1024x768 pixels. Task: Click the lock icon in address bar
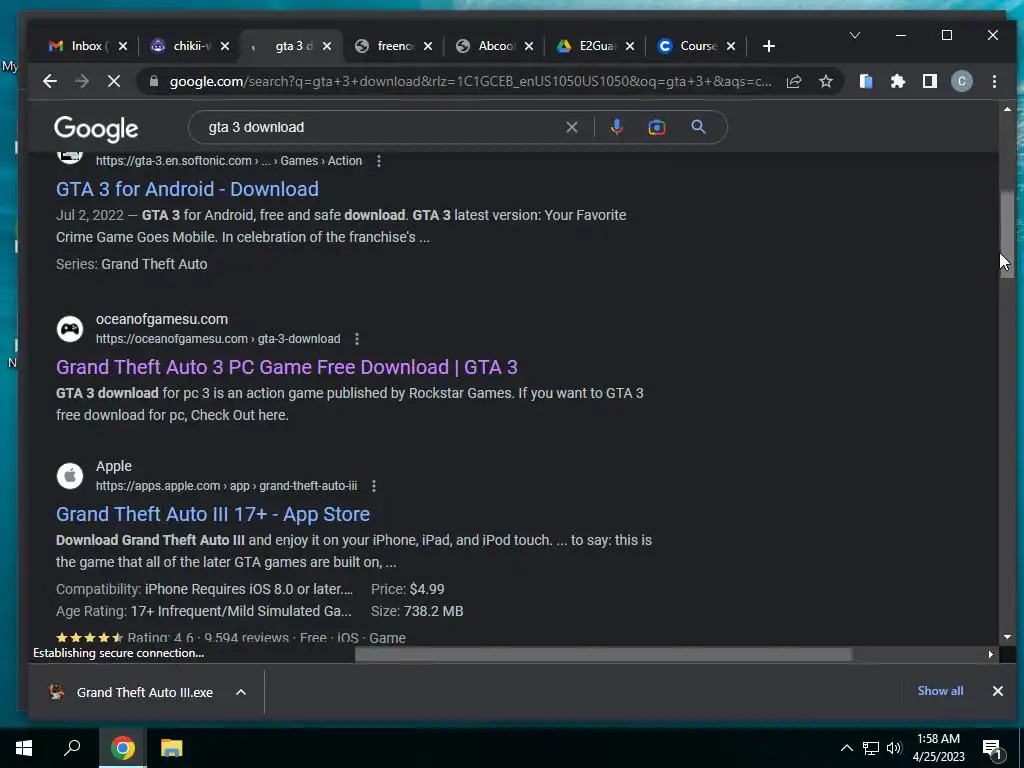point(154,81)
